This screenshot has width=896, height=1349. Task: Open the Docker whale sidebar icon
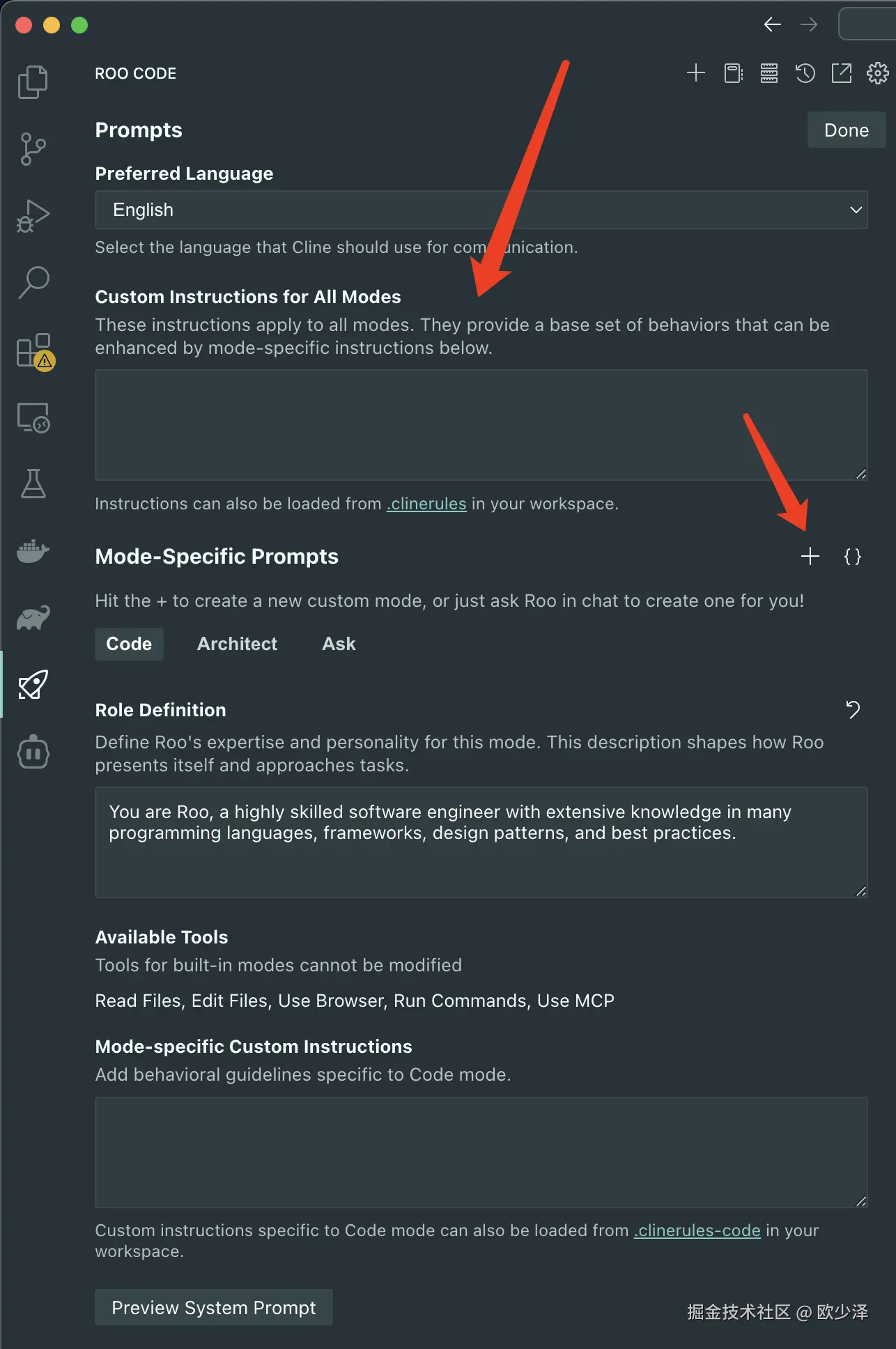pyautogui.click(x=33, y=551)
